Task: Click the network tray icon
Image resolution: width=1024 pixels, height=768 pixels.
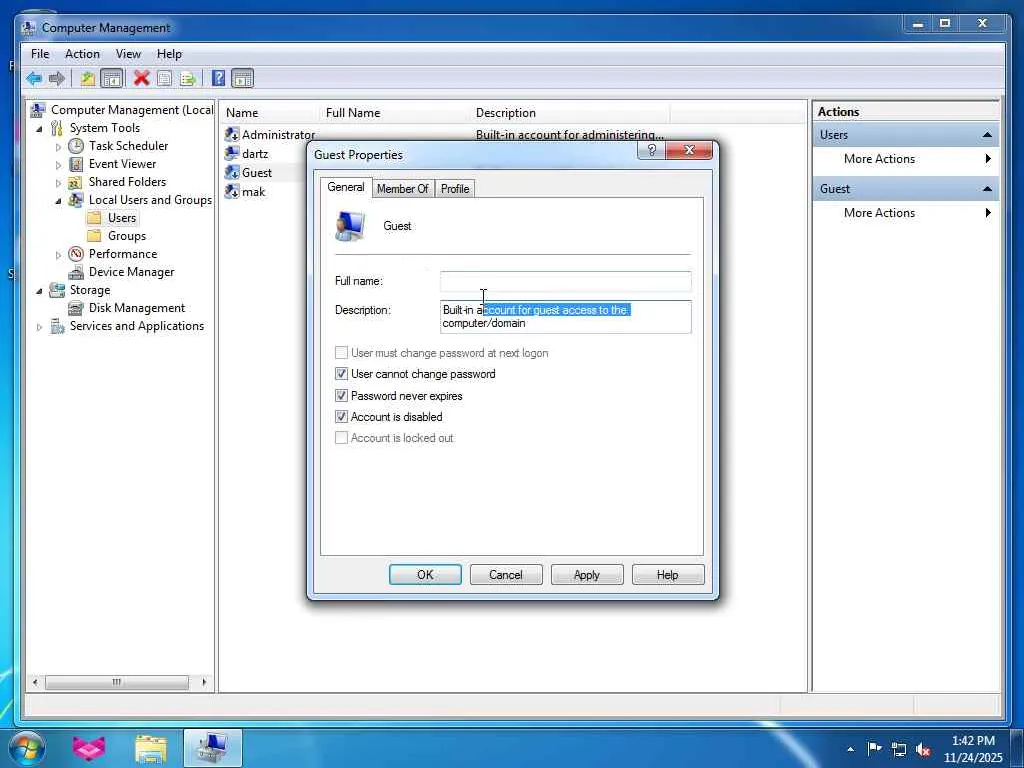Action: point(899,749)
